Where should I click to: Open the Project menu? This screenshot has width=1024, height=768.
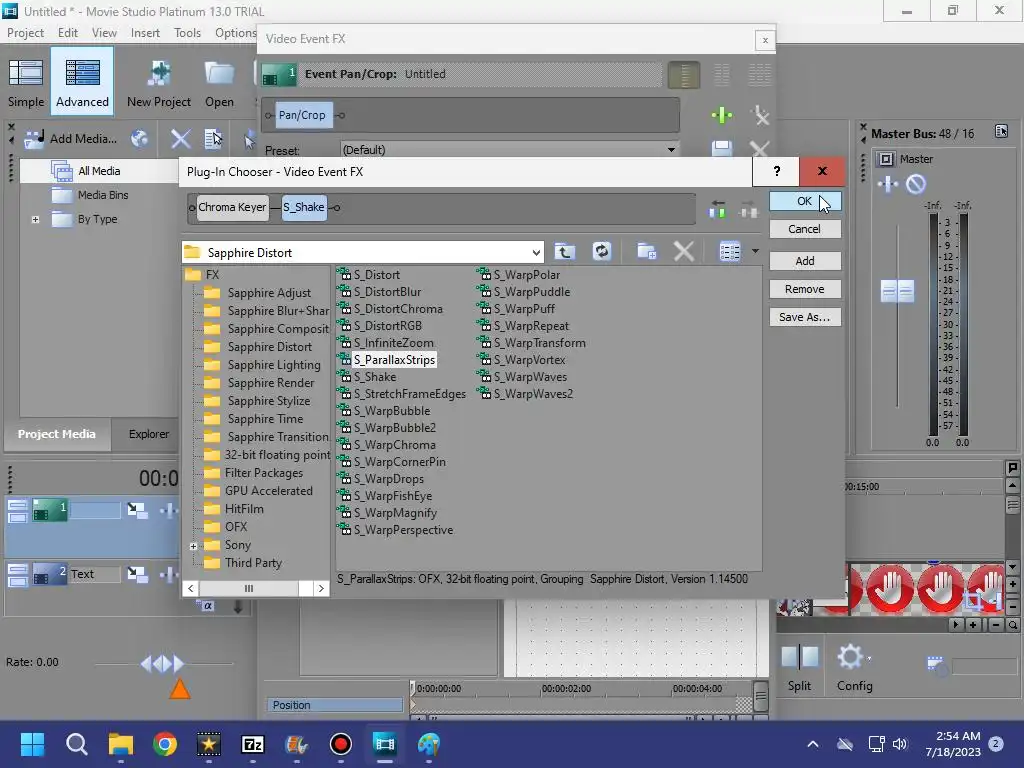coord(25,33)
